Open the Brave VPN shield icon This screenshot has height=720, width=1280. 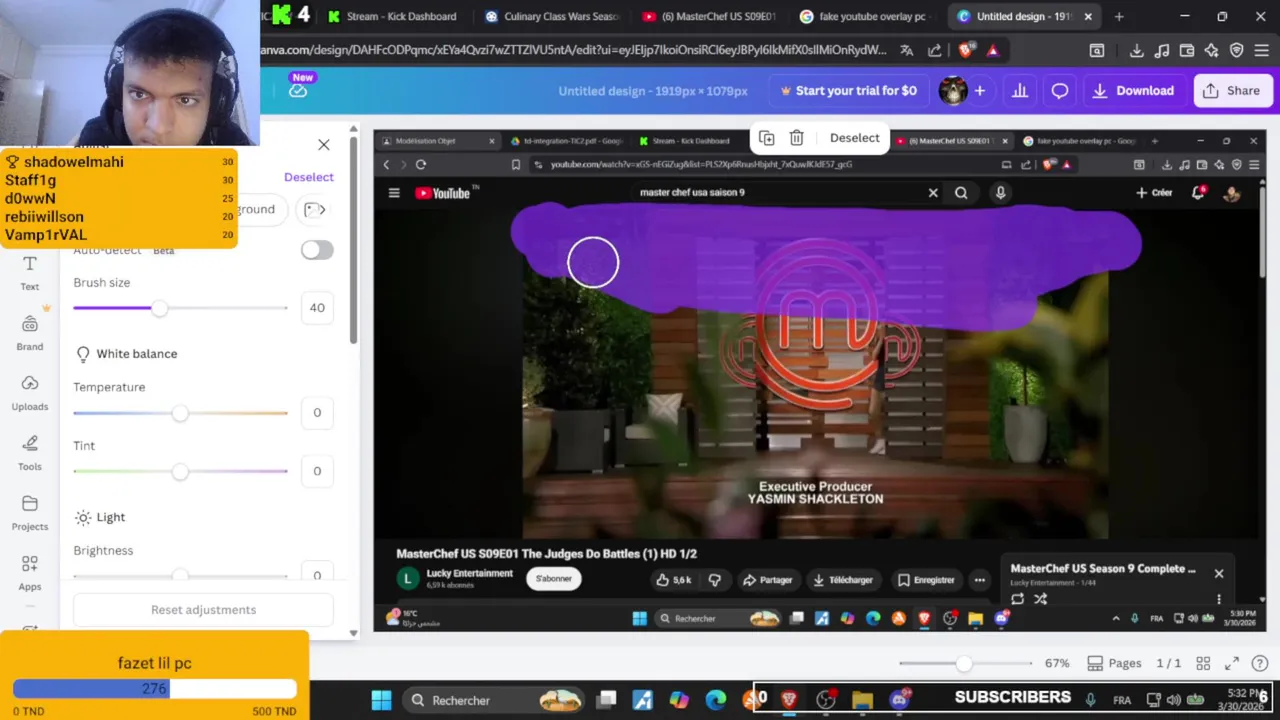1237,50
